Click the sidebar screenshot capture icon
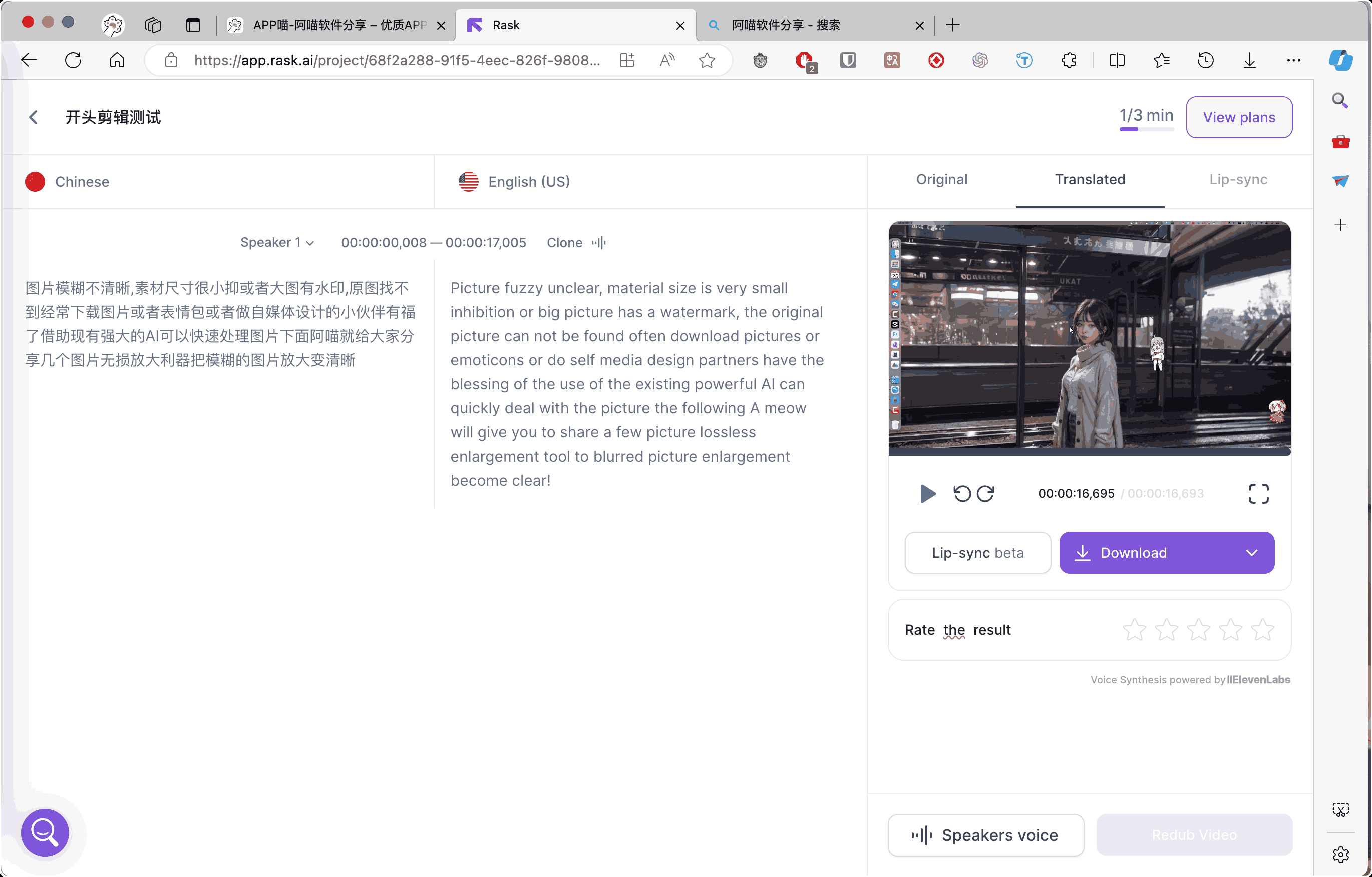This screenshot has height=877, width=1372. point(1340,809)
